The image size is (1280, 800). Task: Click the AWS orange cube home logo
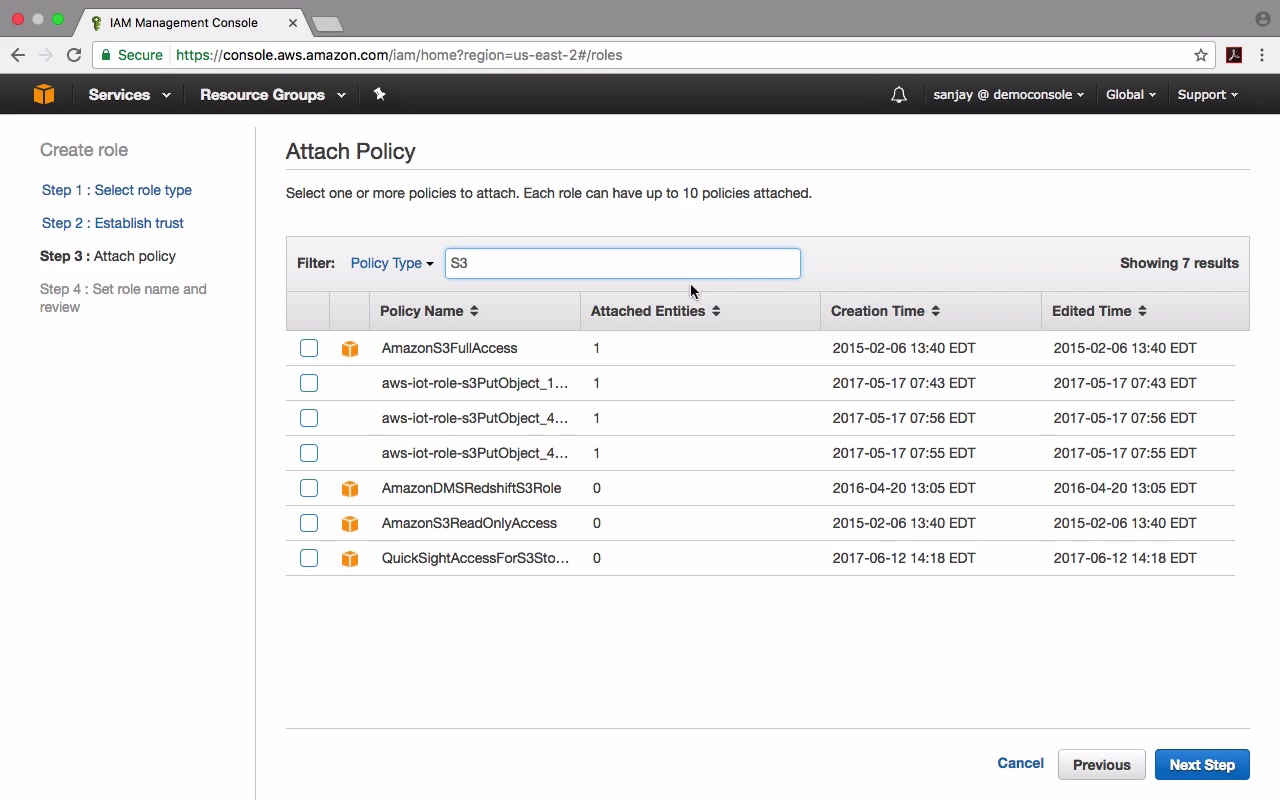pos(43,94)
